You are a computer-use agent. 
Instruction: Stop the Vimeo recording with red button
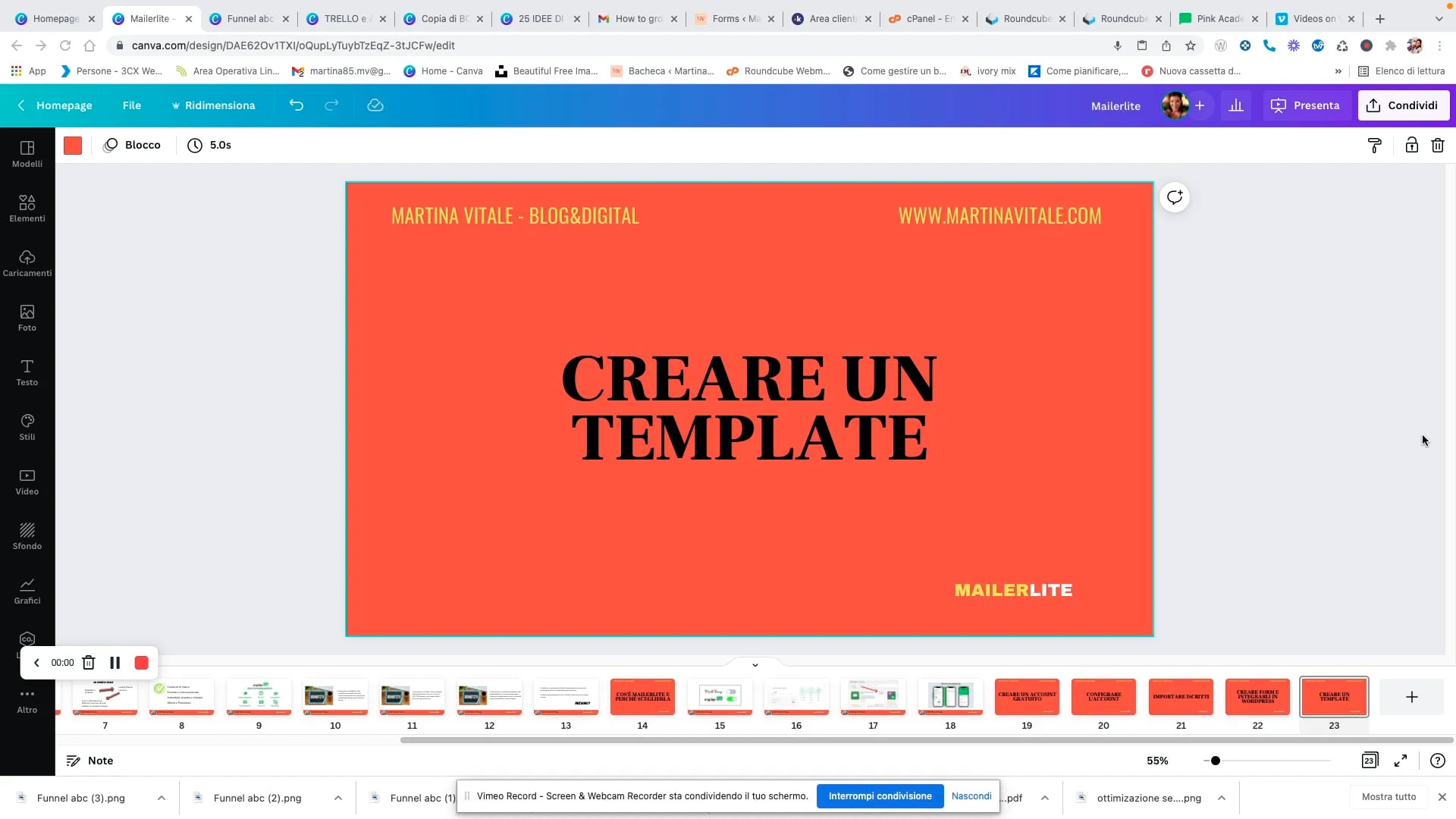(x=141, y=663)
